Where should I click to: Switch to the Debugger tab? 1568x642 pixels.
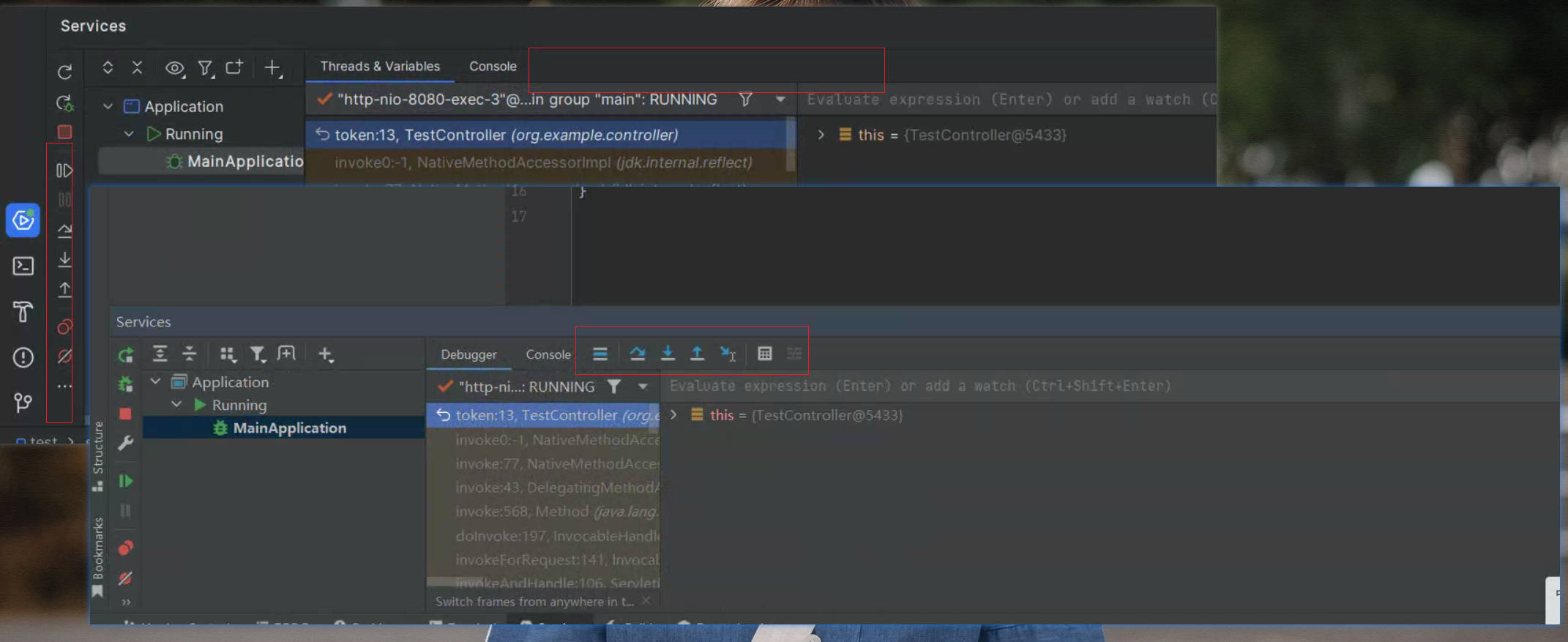(x=468, y=355)
